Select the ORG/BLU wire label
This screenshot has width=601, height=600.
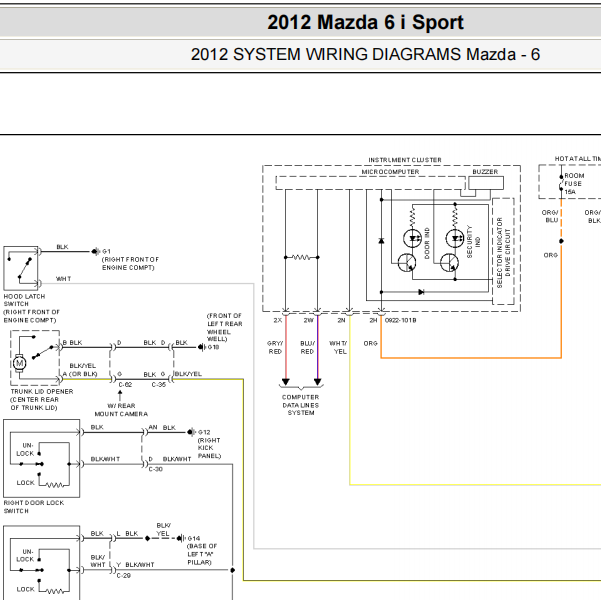[550, 216]
